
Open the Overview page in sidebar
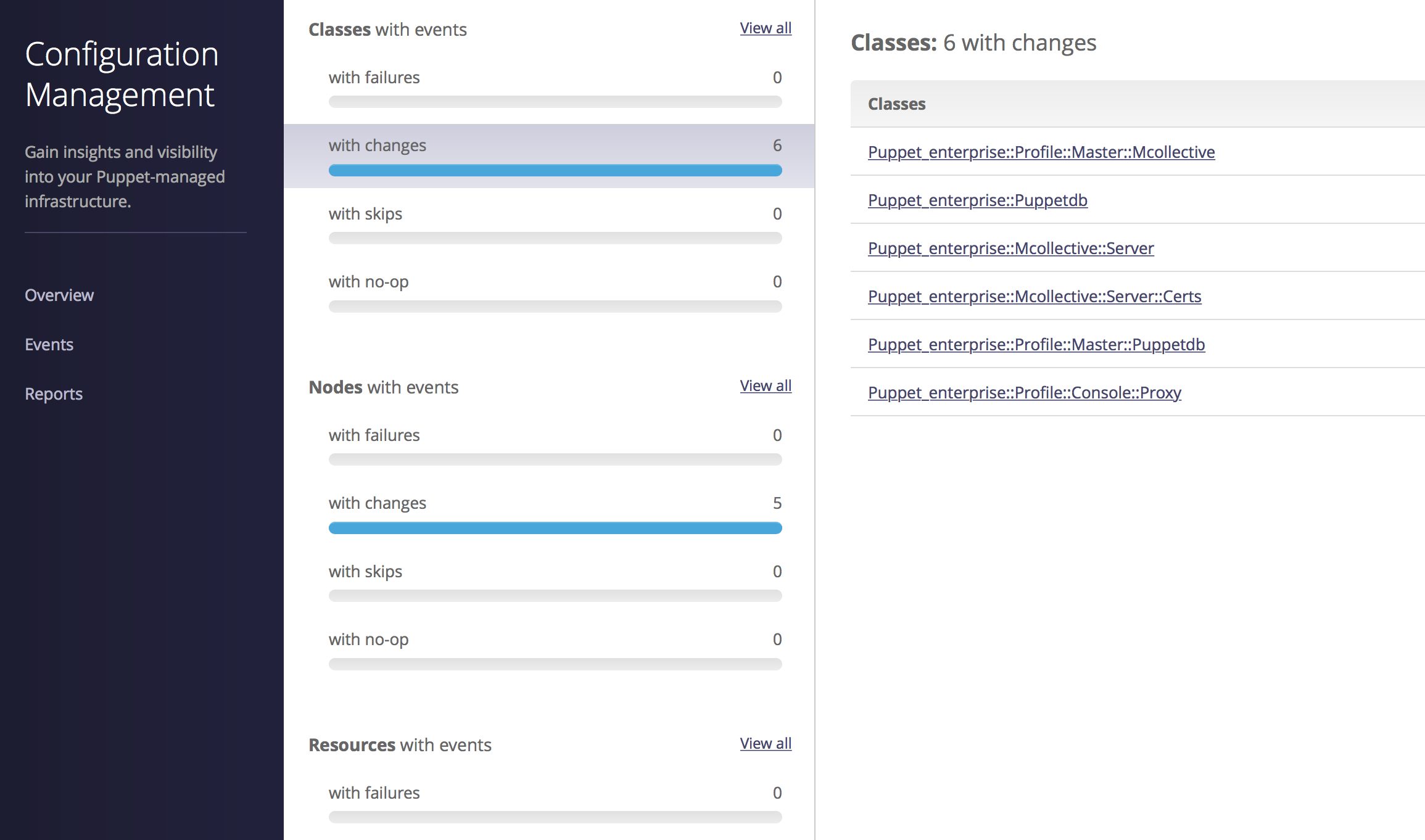pyautogui.click(x=59, y=295)
